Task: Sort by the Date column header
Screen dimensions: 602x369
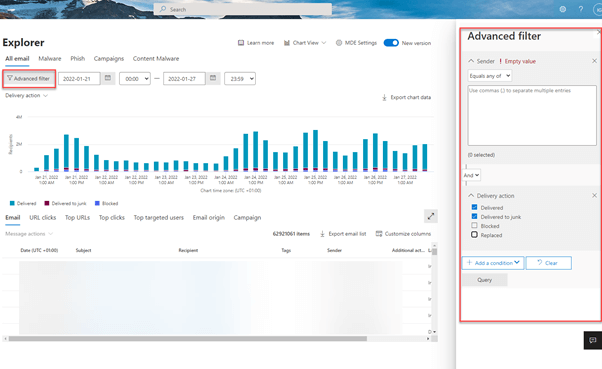Action: (39, 250)
